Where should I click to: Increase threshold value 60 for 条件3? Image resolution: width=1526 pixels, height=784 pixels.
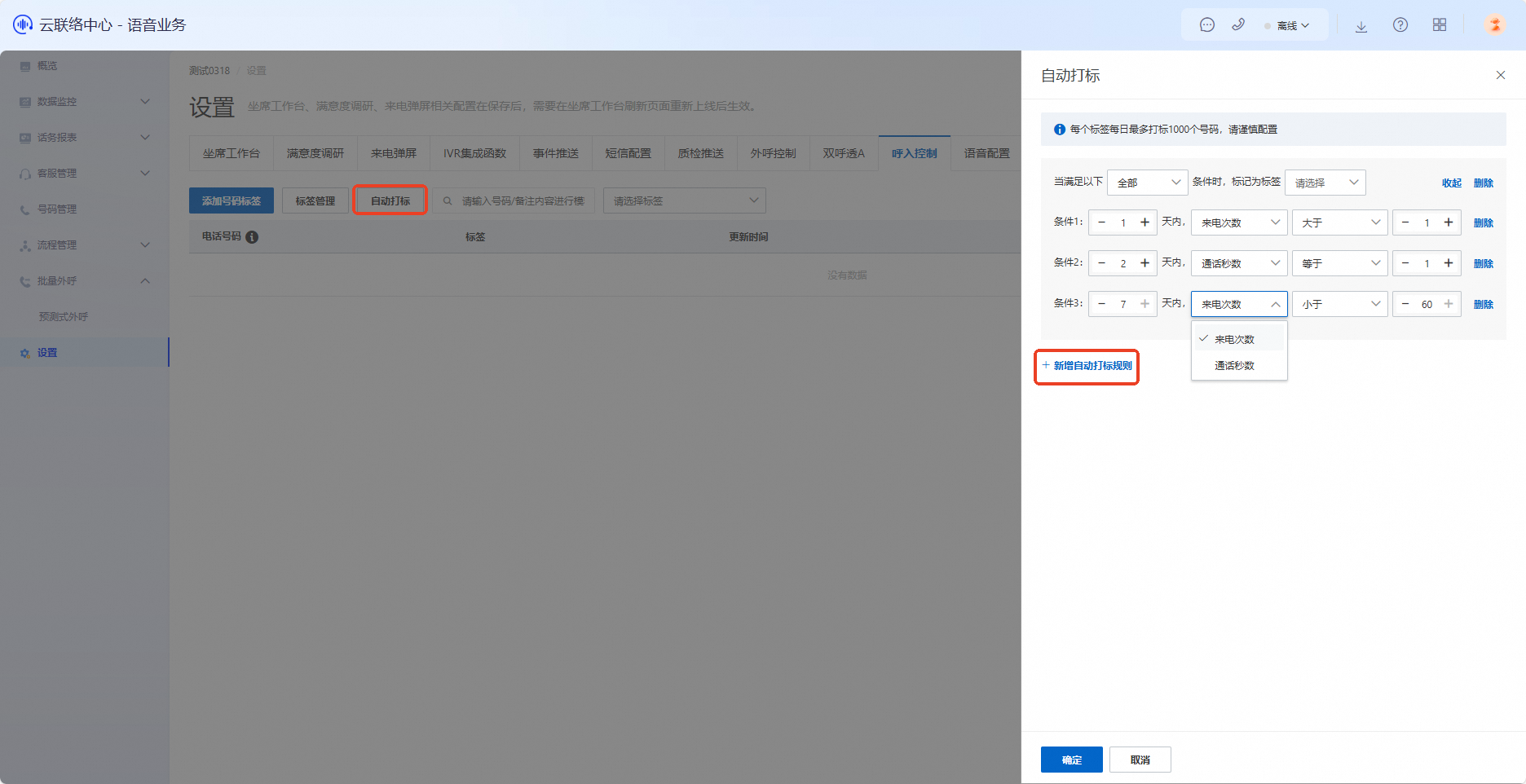point(1449,304)
